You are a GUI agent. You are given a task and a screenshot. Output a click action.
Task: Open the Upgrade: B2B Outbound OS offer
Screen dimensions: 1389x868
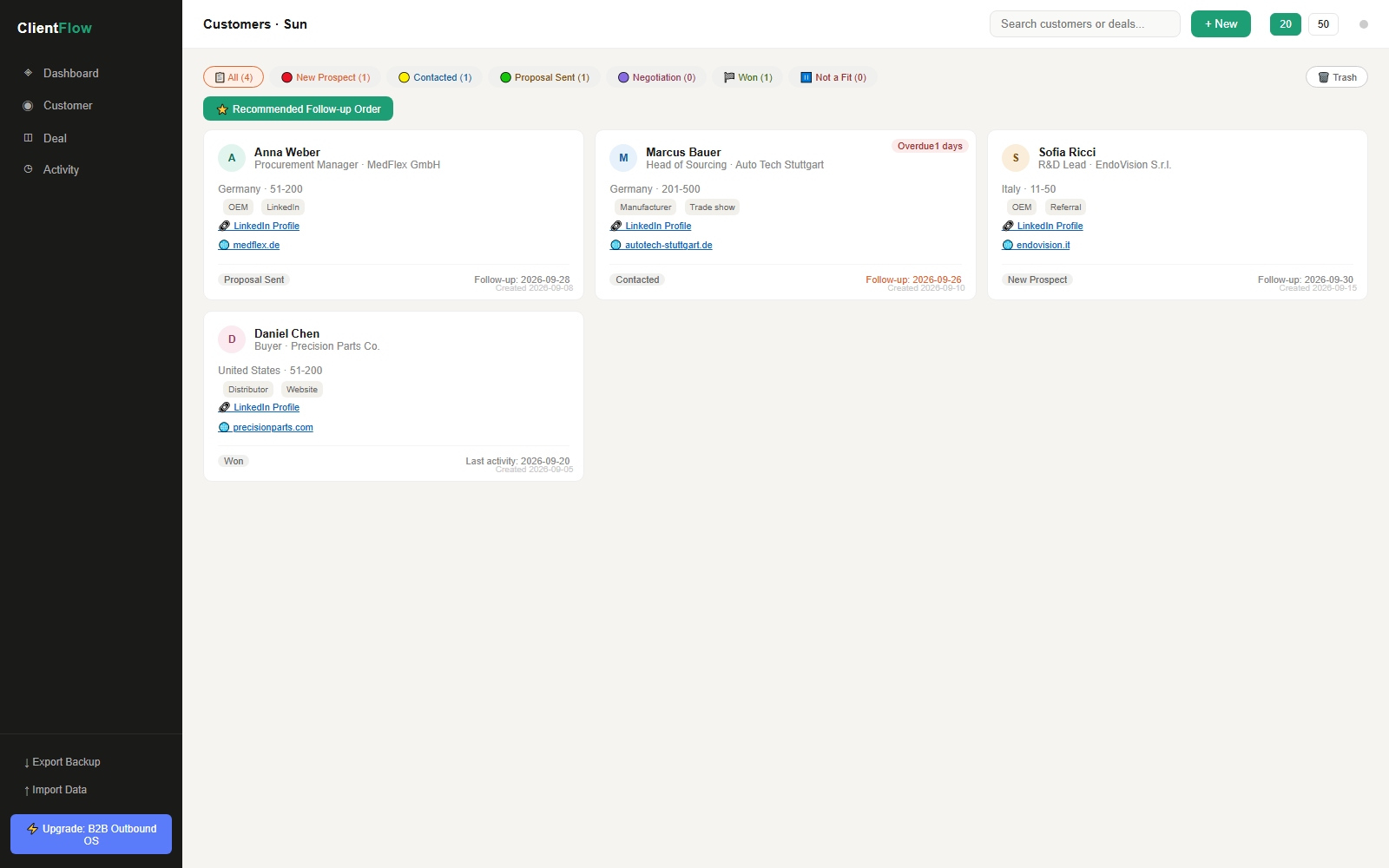click(91, 834)
